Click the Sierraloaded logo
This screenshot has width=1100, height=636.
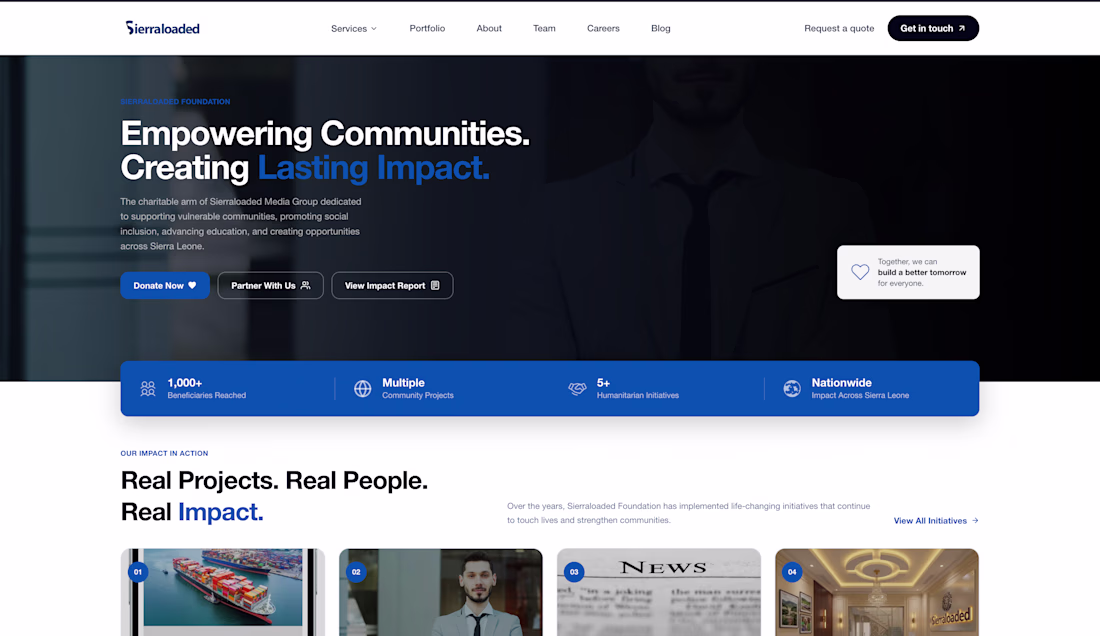[163, 28]
